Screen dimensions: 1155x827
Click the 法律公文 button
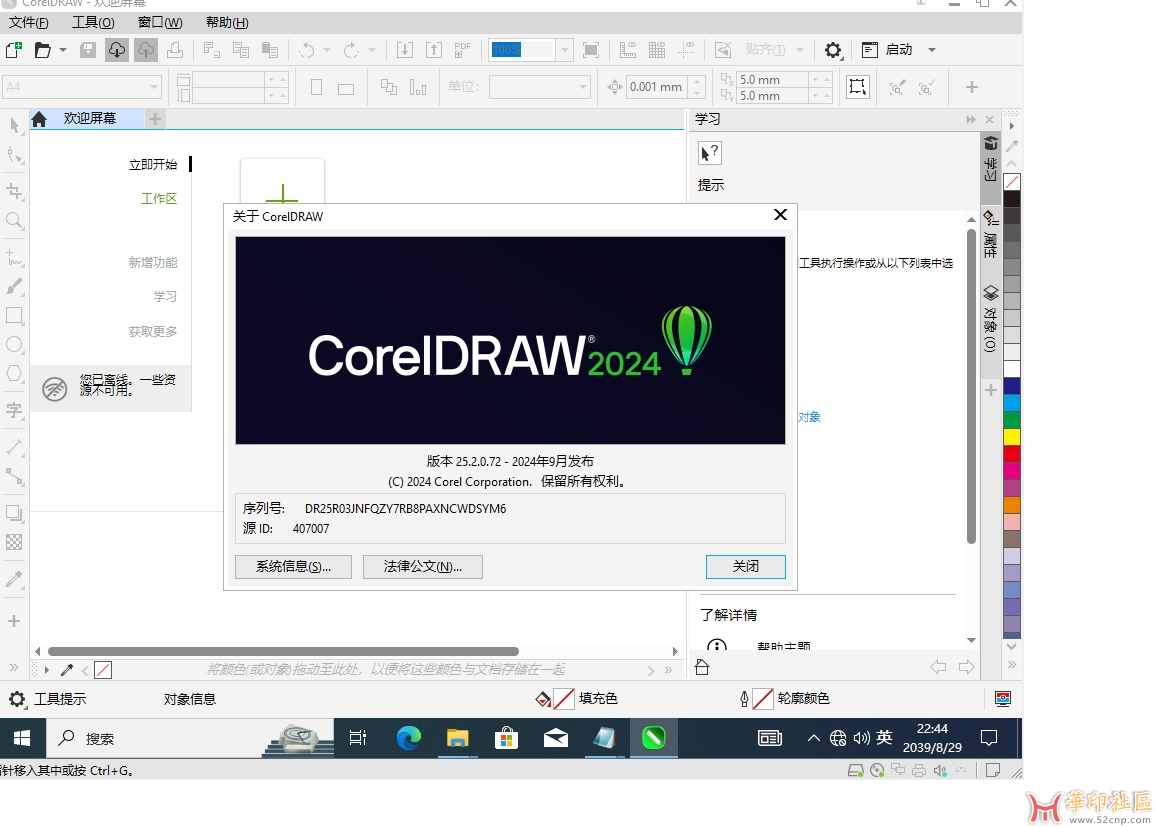tap(423, 566)
